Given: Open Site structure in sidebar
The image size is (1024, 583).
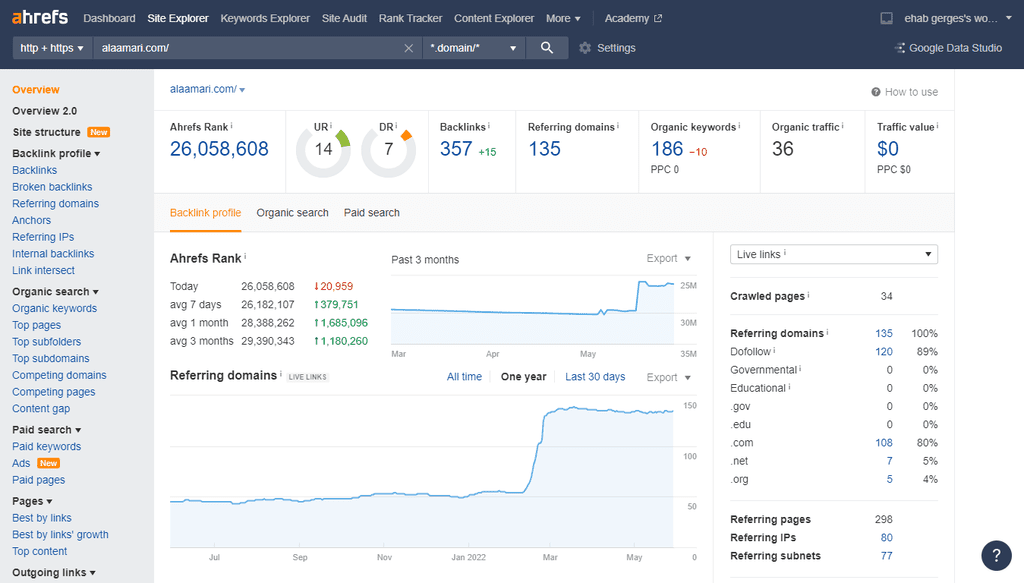Looking at the screenshot, I should coord(46,132).
